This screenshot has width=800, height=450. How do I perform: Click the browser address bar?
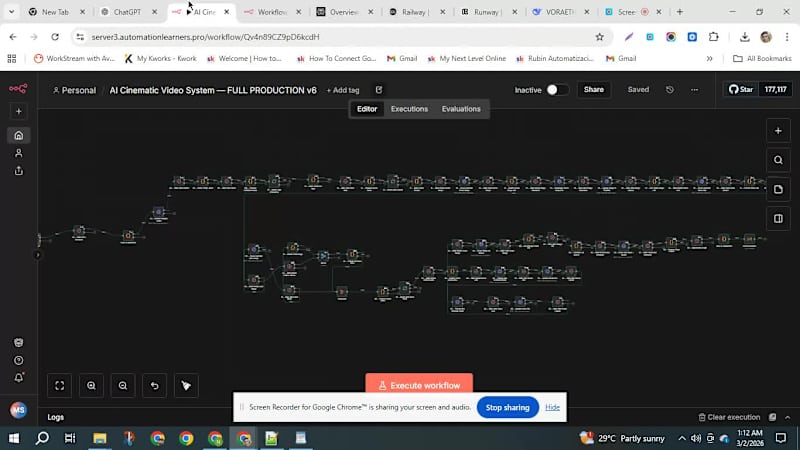pos(337,37)
